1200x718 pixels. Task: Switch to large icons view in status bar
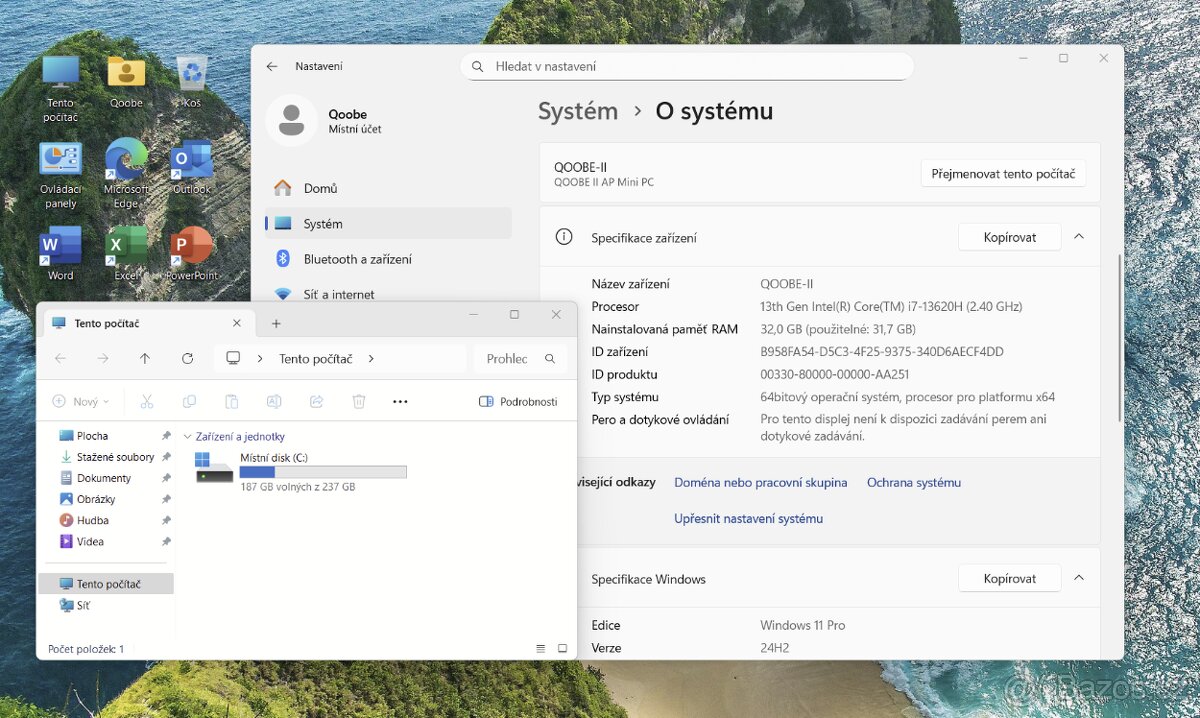click(562, 649)
